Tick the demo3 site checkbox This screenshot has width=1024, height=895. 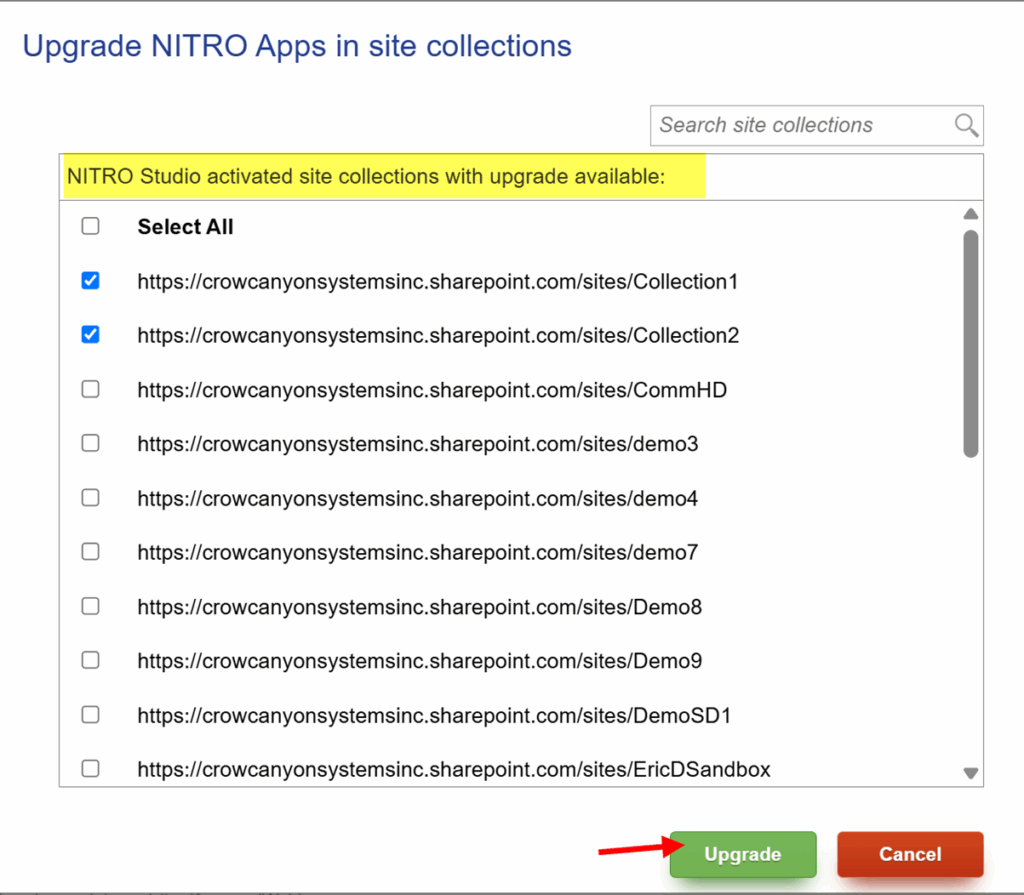click(x=90, y=444)
